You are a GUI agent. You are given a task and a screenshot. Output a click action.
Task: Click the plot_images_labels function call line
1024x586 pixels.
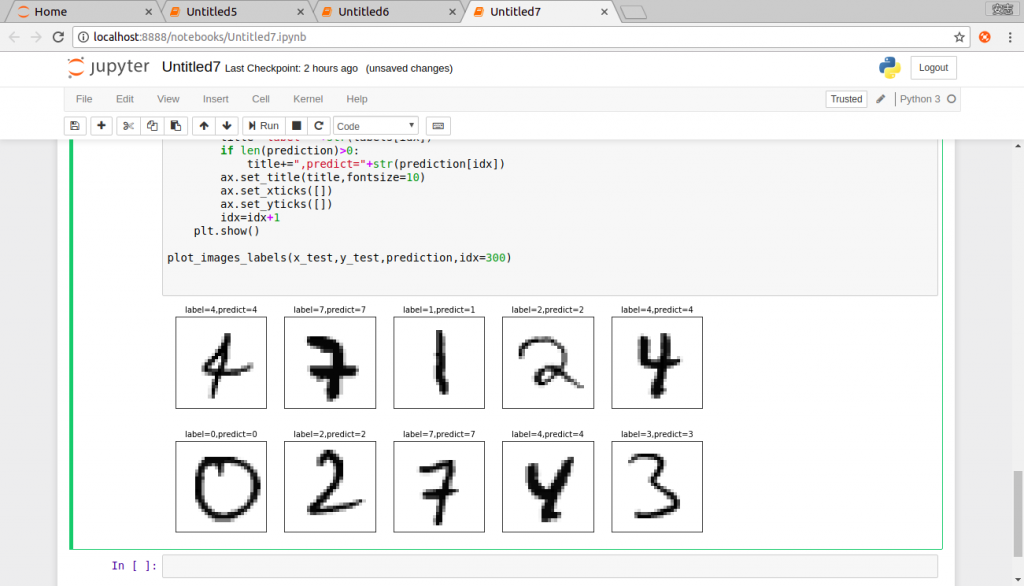pos(339,257)
